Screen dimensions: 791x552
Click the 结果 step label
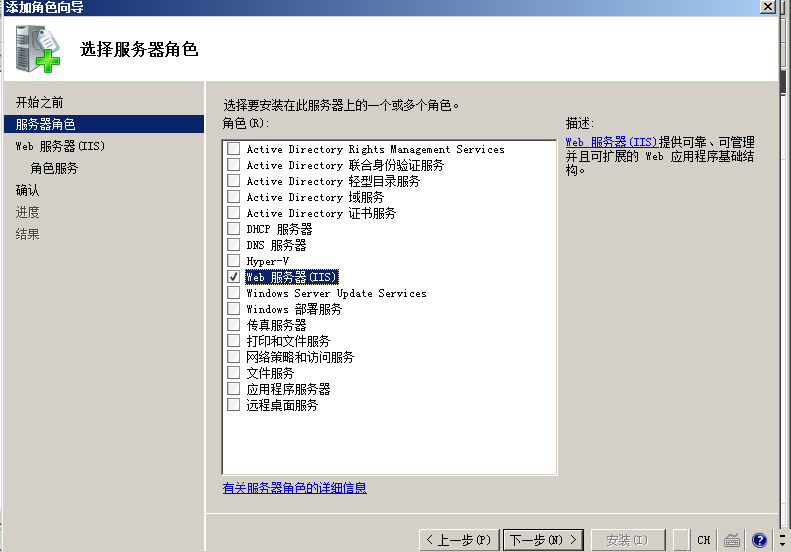coord(27,234)
